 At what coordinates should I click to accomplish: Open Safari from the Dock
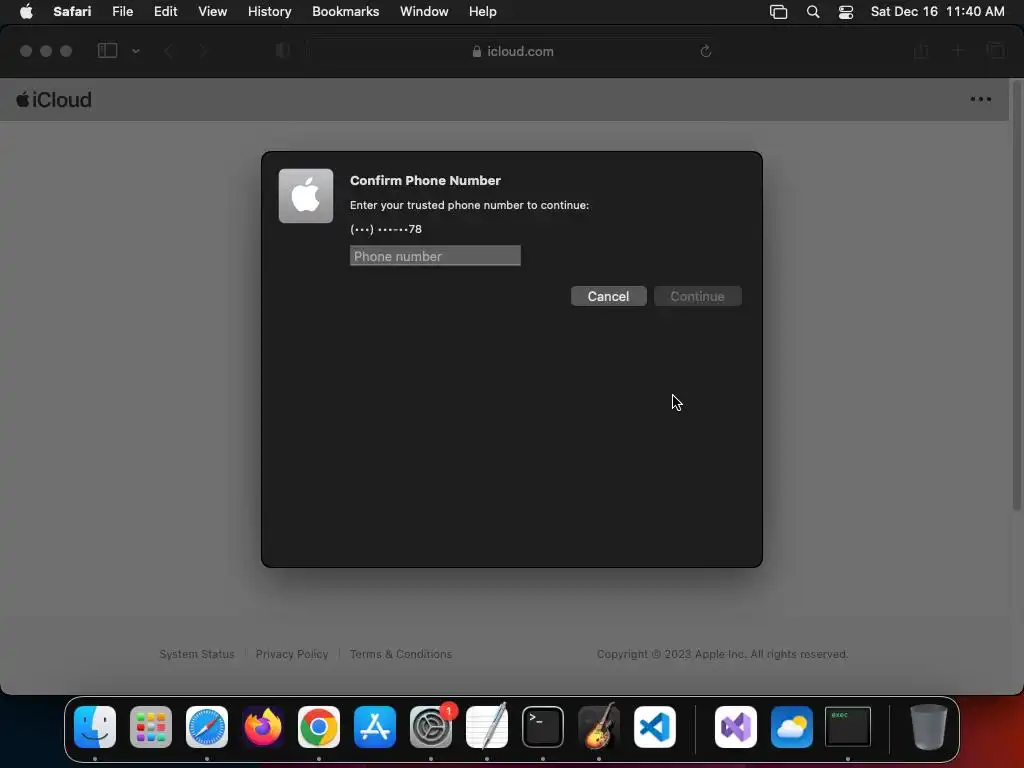click(207, 727)
